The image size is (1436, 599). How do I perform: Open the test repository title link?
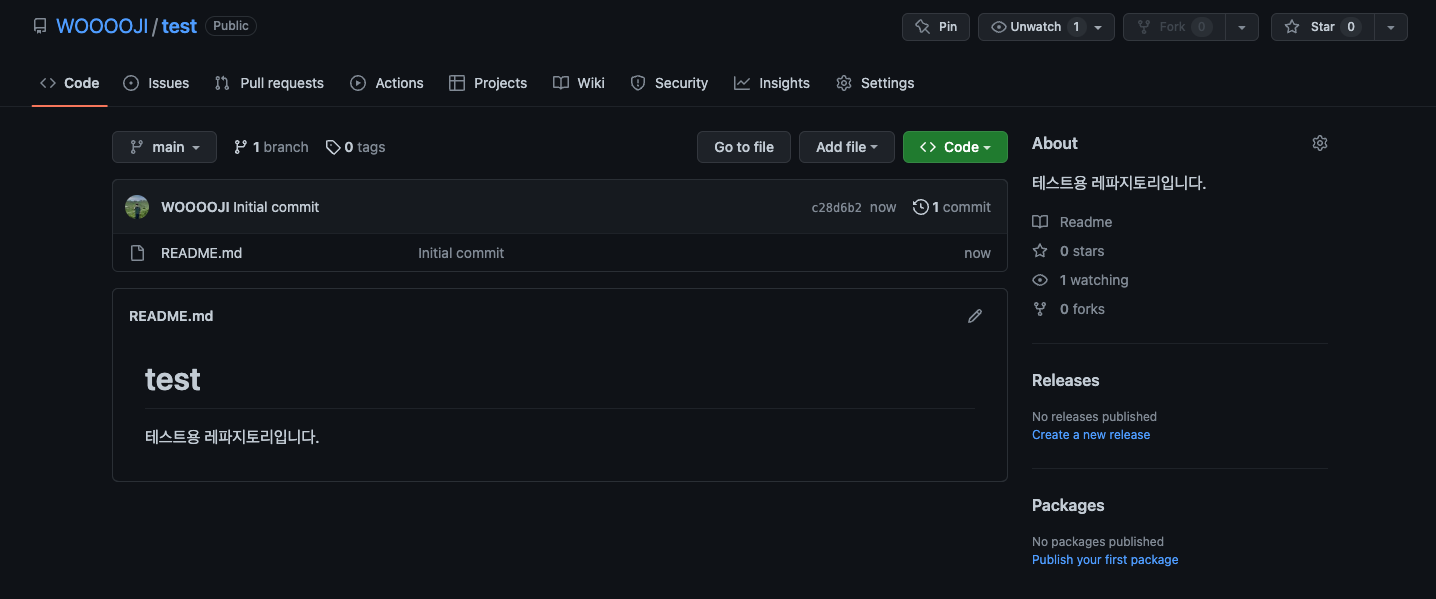(179, 27)
